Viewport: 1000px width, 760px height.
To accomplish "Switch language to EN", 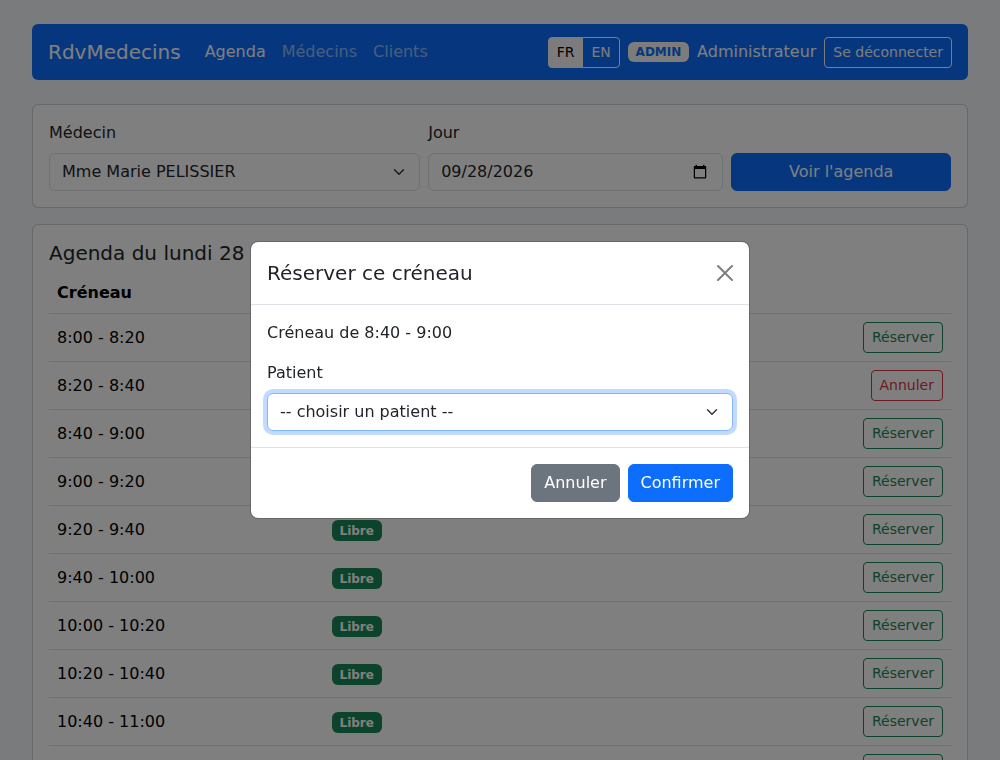I will click(x=601, y=52).
